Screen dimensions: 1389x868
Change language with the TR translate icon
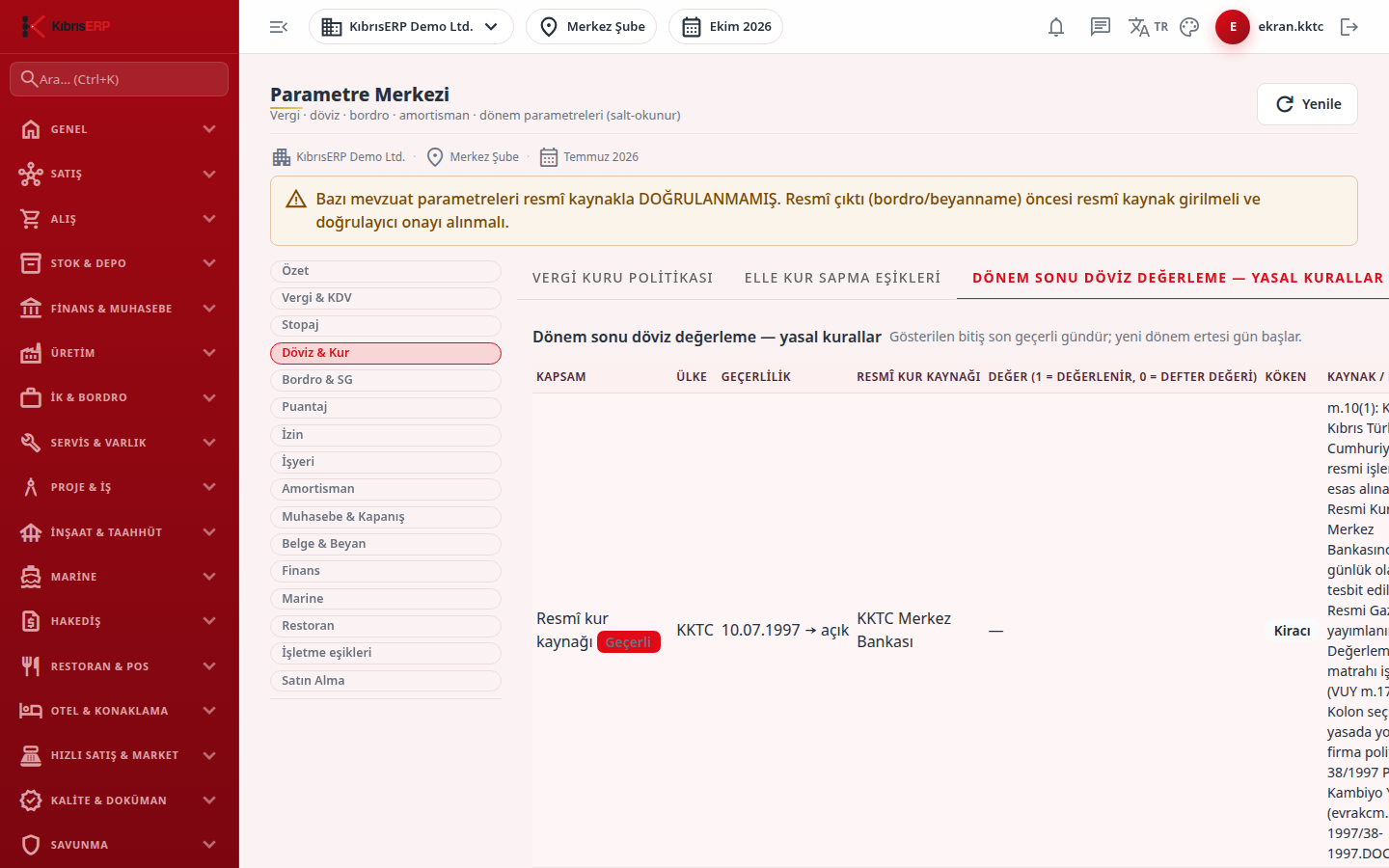click(1148, 27)
